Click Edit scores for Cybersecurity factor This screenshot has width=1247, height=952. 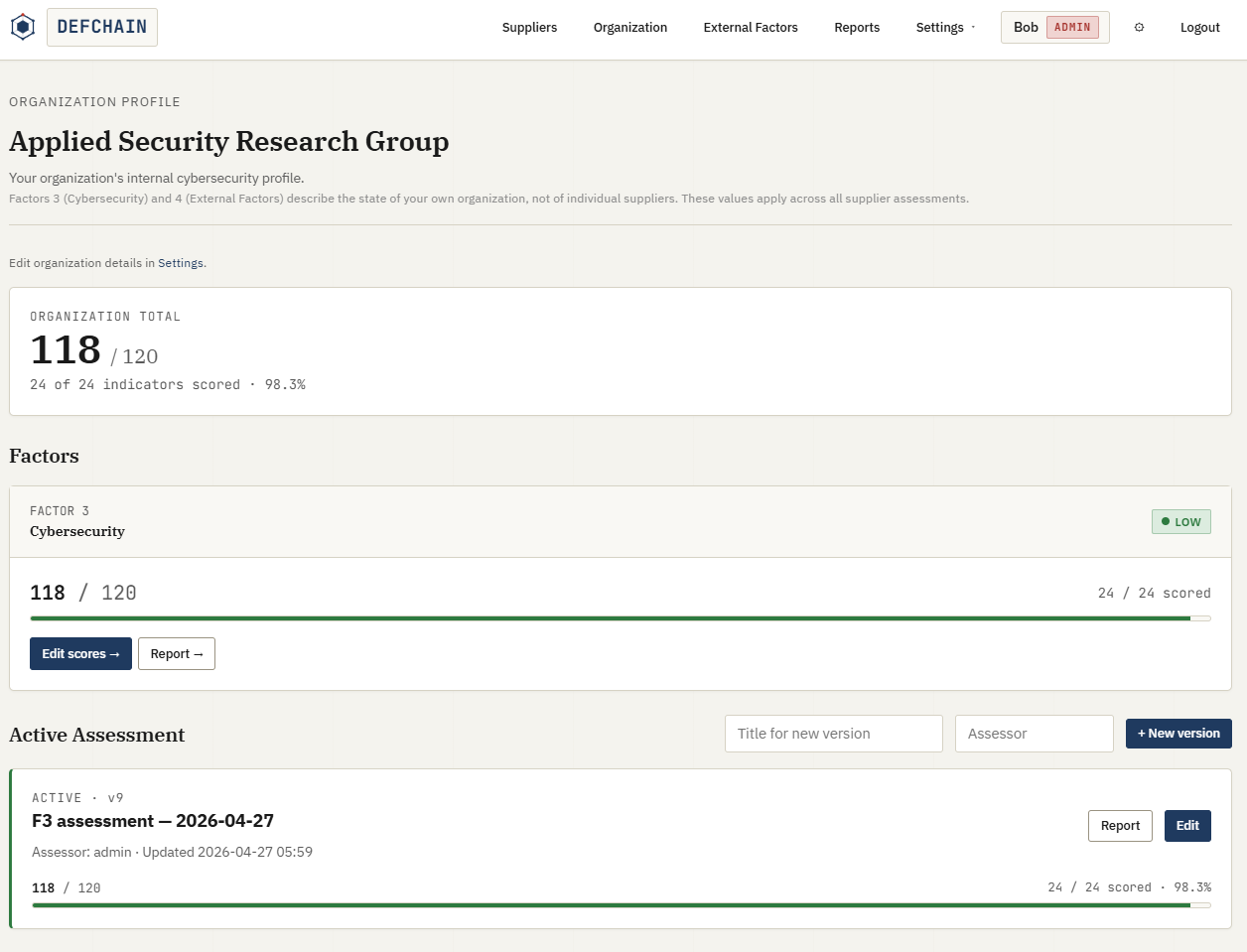tap(80, 653)
